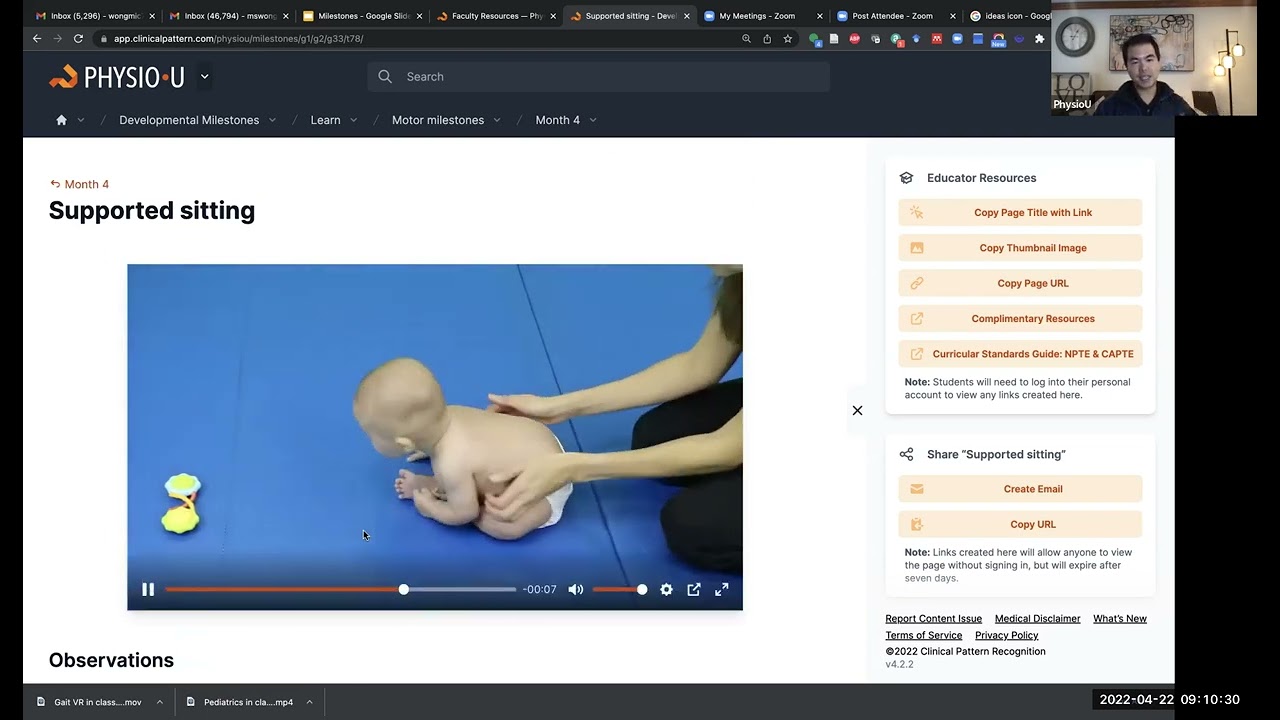Open the Medical Disclaimer link
The width and height of the screenshot is (1280, 720).
pyautogui.click(x=1037, y=619)
